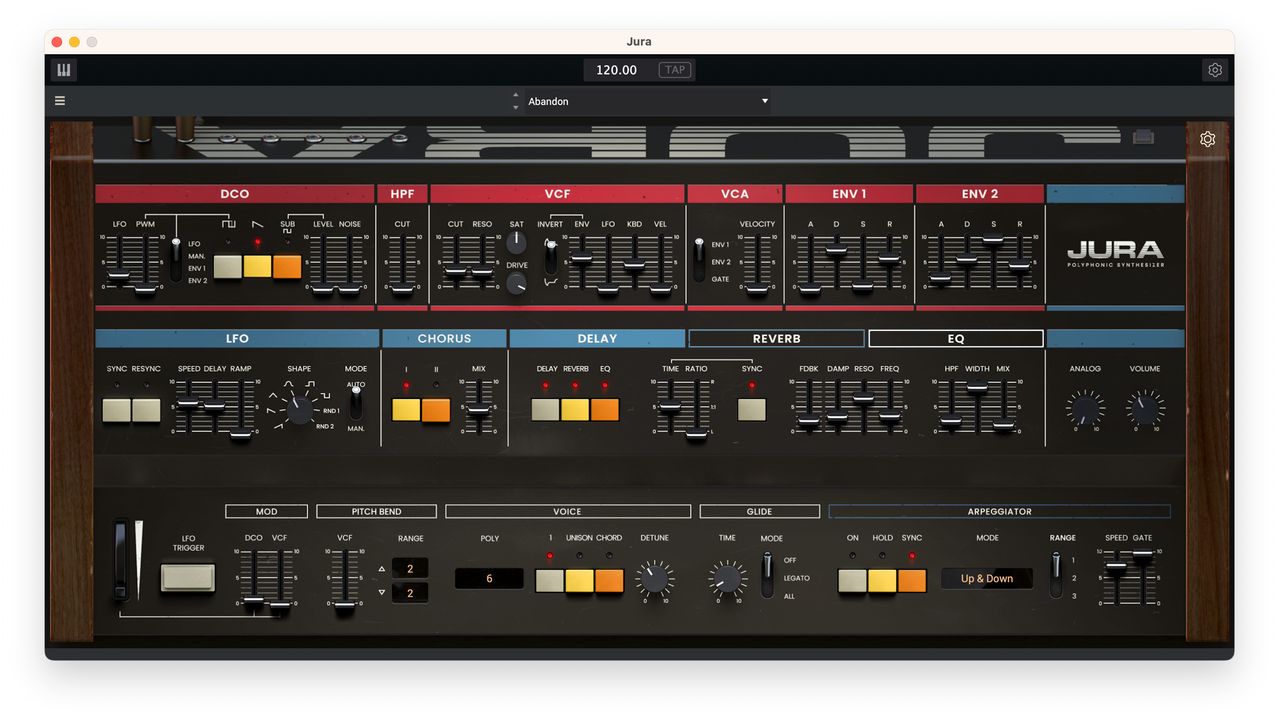This screenshot has height=720, width=1280.
Task: Click the 120.00 tempo field
Action: click(x=616, y=70)
